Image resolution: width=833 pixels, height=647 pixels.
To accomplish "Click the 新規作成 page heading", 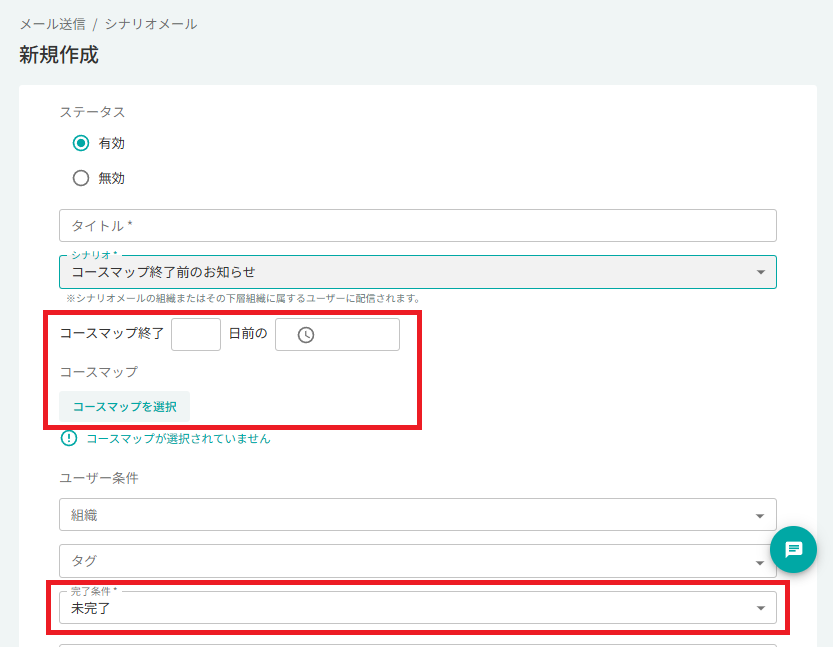I will [59, 55].
